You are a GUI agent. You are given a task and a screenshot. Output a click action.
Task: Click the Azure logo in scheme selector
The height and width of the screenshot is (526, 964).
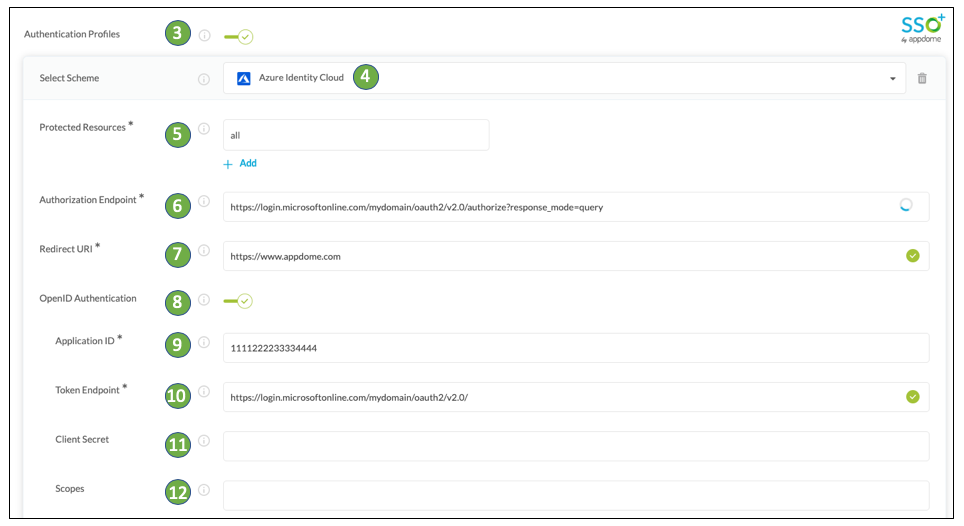[x=243, y=78]
